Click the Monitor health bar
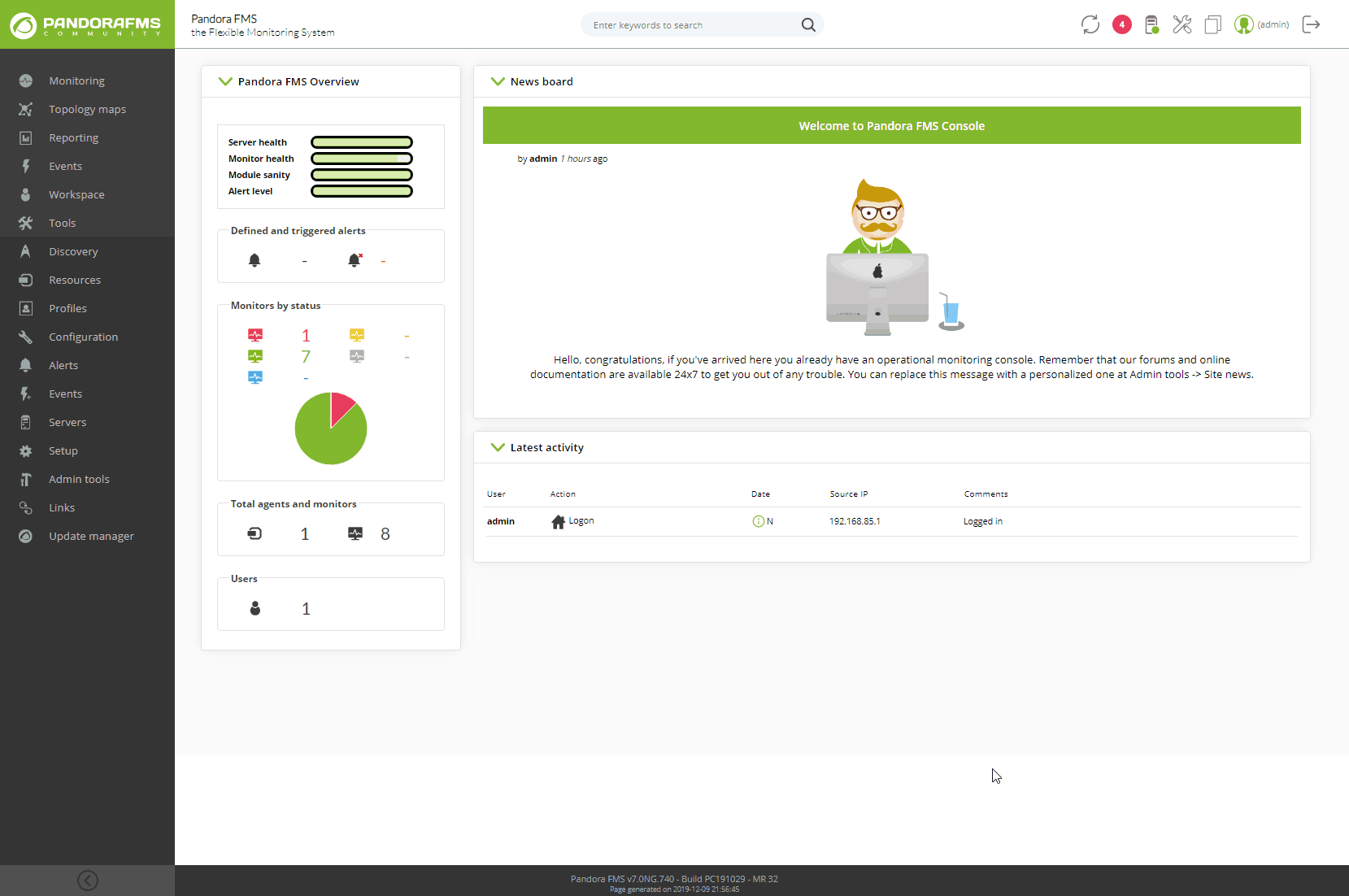Image resolution: width=1349 pixels, height=896 pixels. [x=362, y=159]
